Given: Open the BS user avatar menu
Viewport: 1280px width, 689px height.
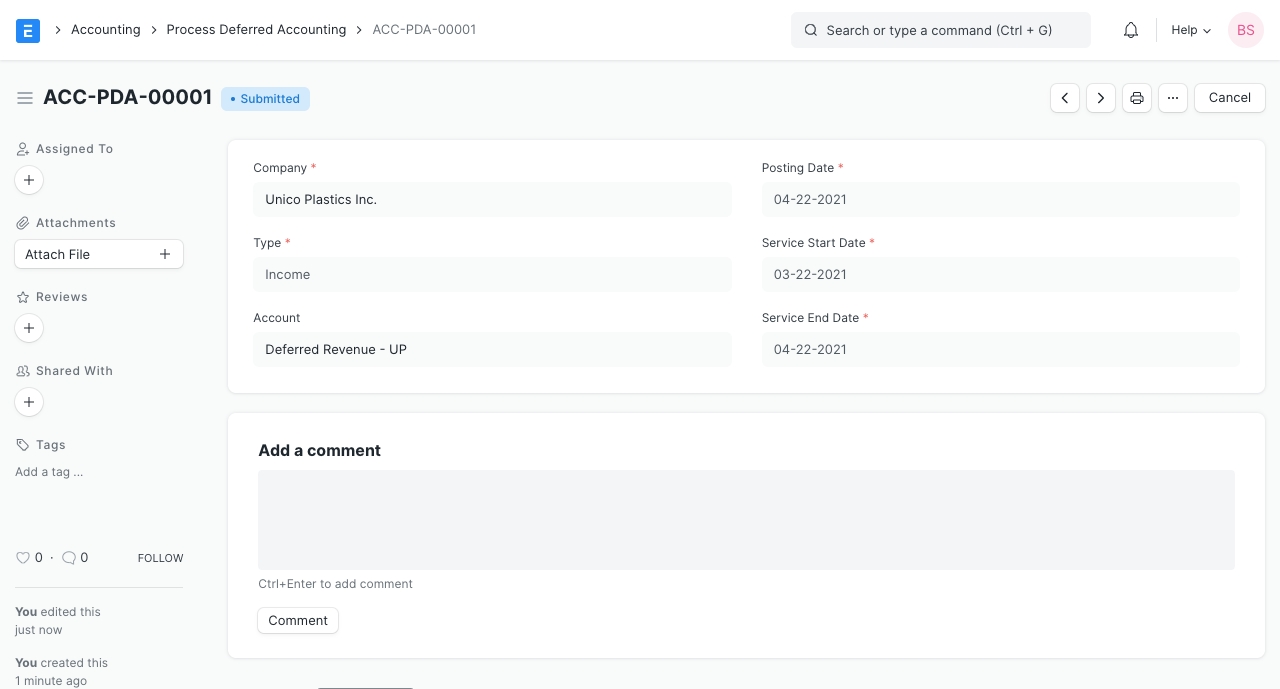Looking at the screenshot, I should pos(1246,30).
